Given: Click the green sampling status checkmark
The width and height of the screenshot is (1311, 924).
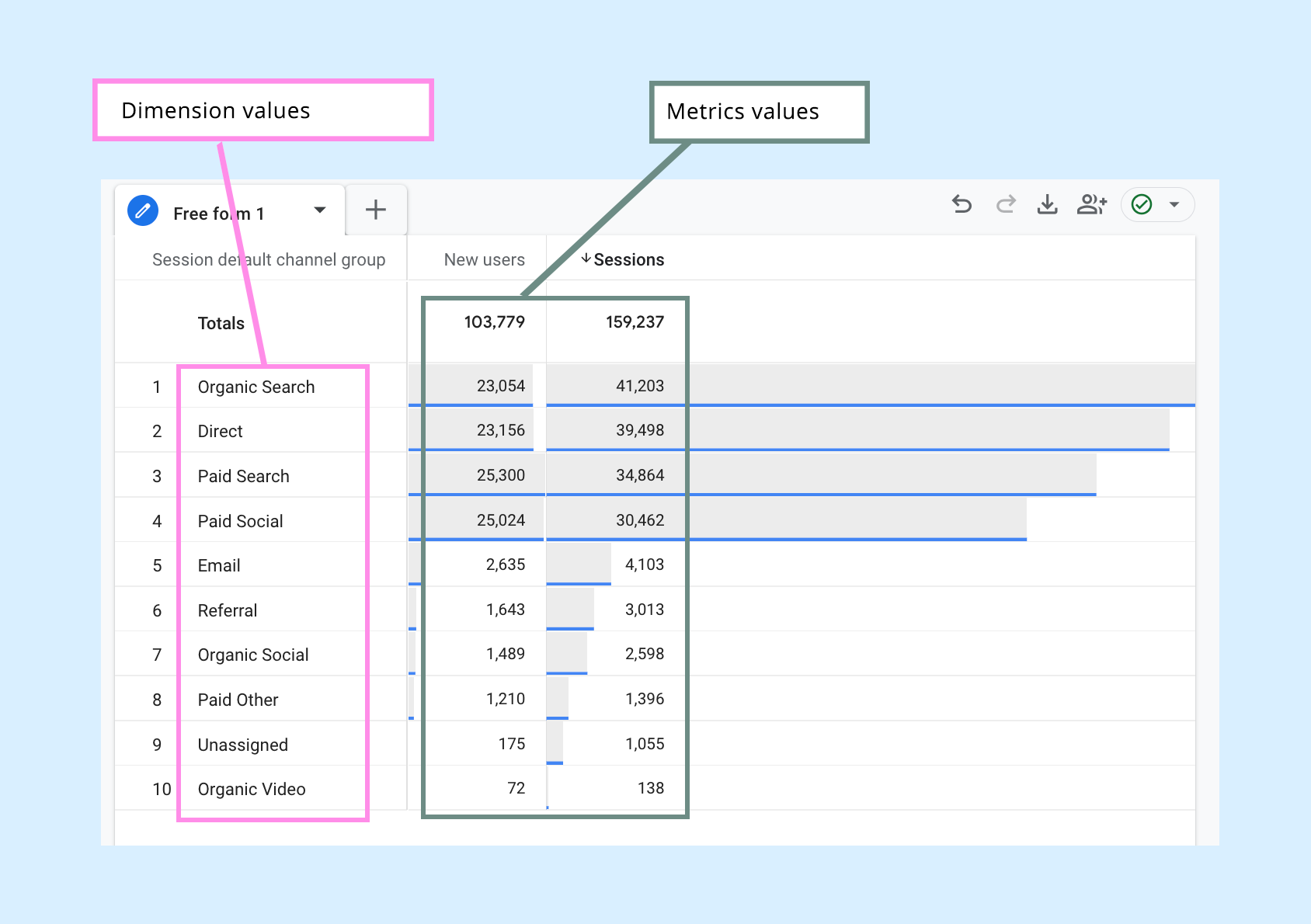Looking at the screenshot, I should point(1142,204).
